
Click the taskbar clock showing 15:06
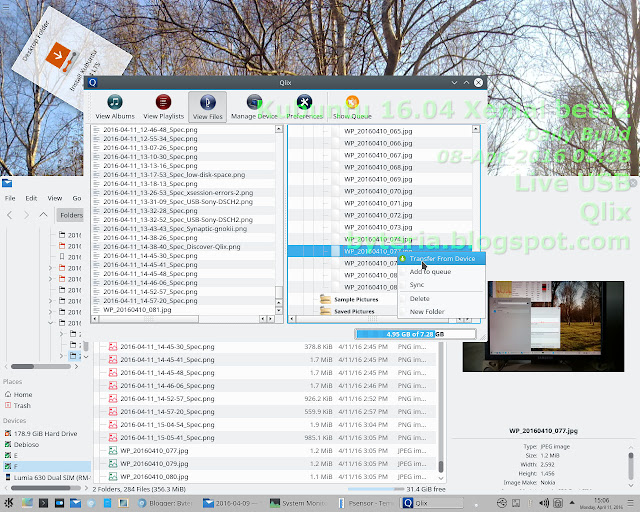pos(603,503)
